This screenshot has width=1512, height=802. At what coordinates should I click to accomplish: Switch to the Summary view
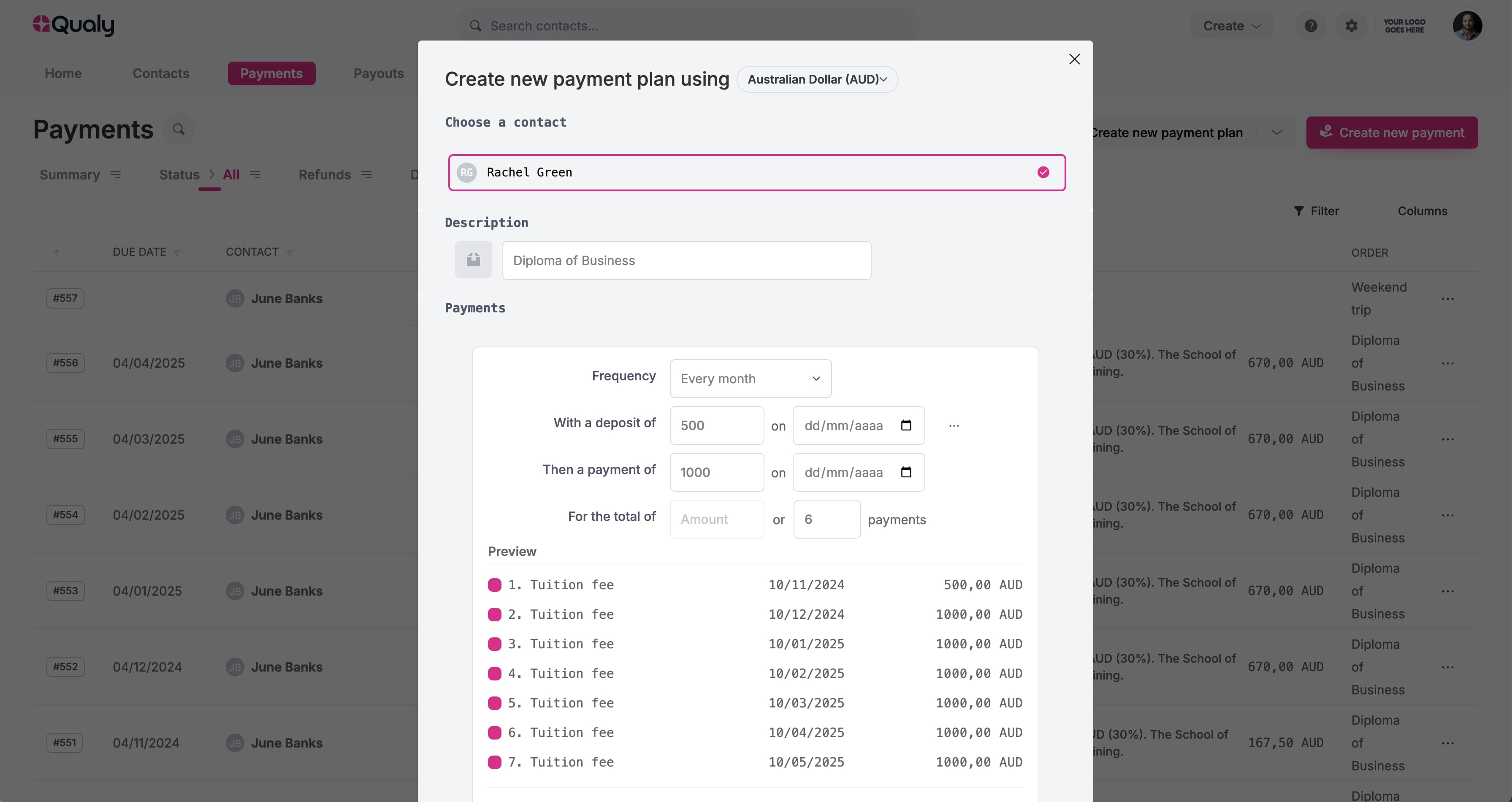[x=70, y=175]
